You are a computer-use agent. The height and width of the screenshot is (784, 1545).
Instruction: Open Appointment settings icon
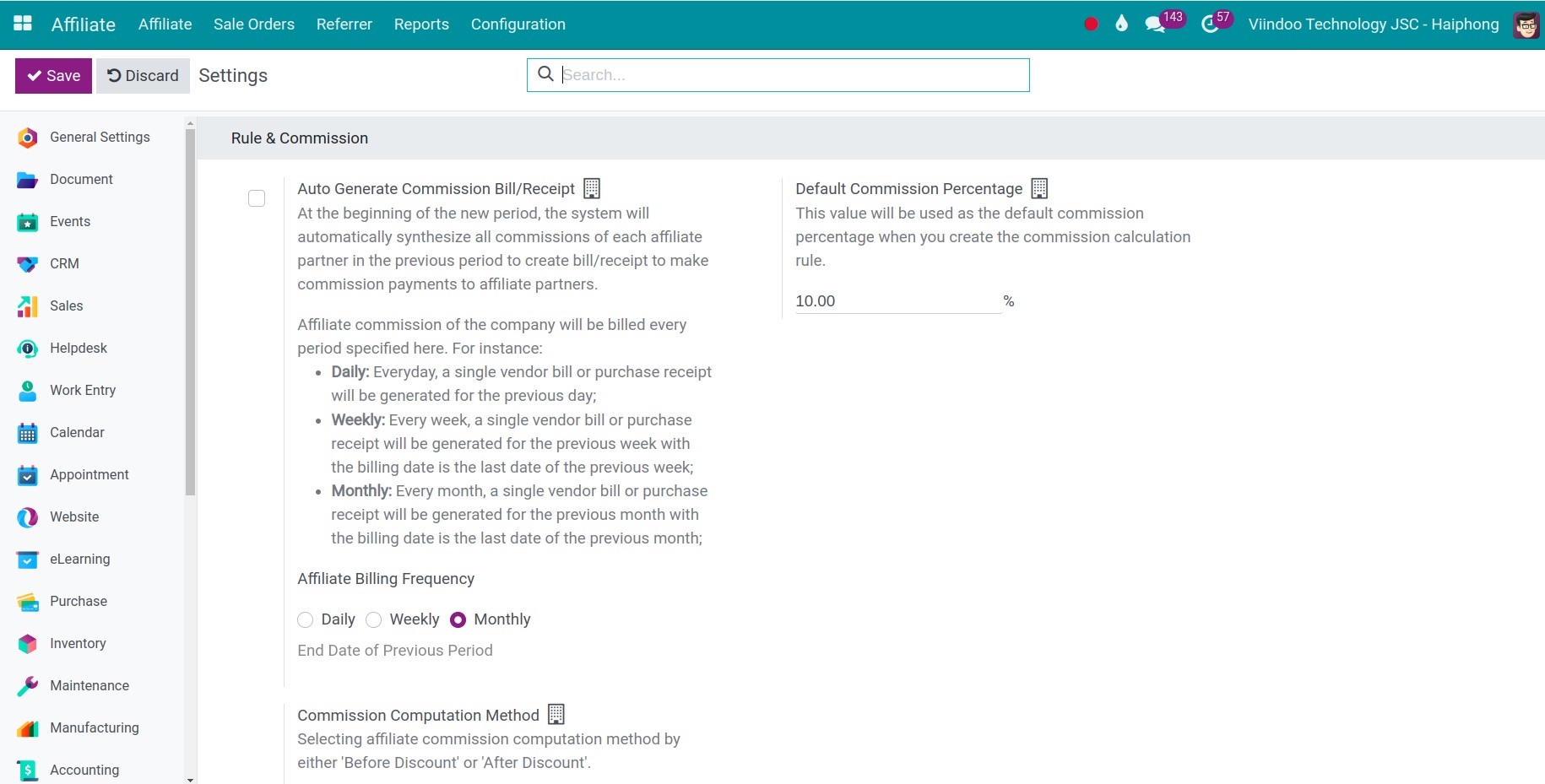click(28, 475)
